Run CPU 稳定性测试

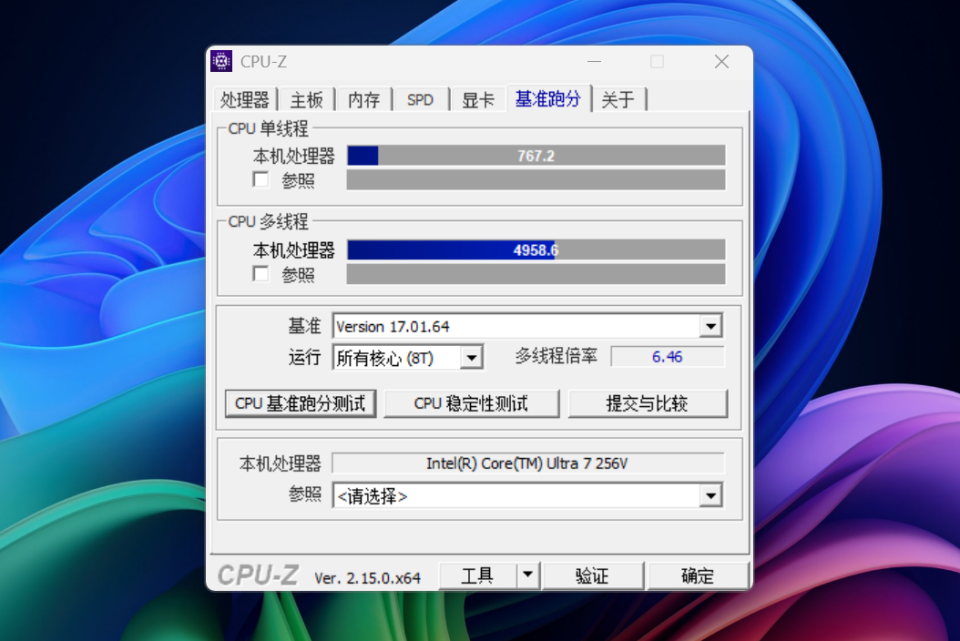click(x=471, y=404)
